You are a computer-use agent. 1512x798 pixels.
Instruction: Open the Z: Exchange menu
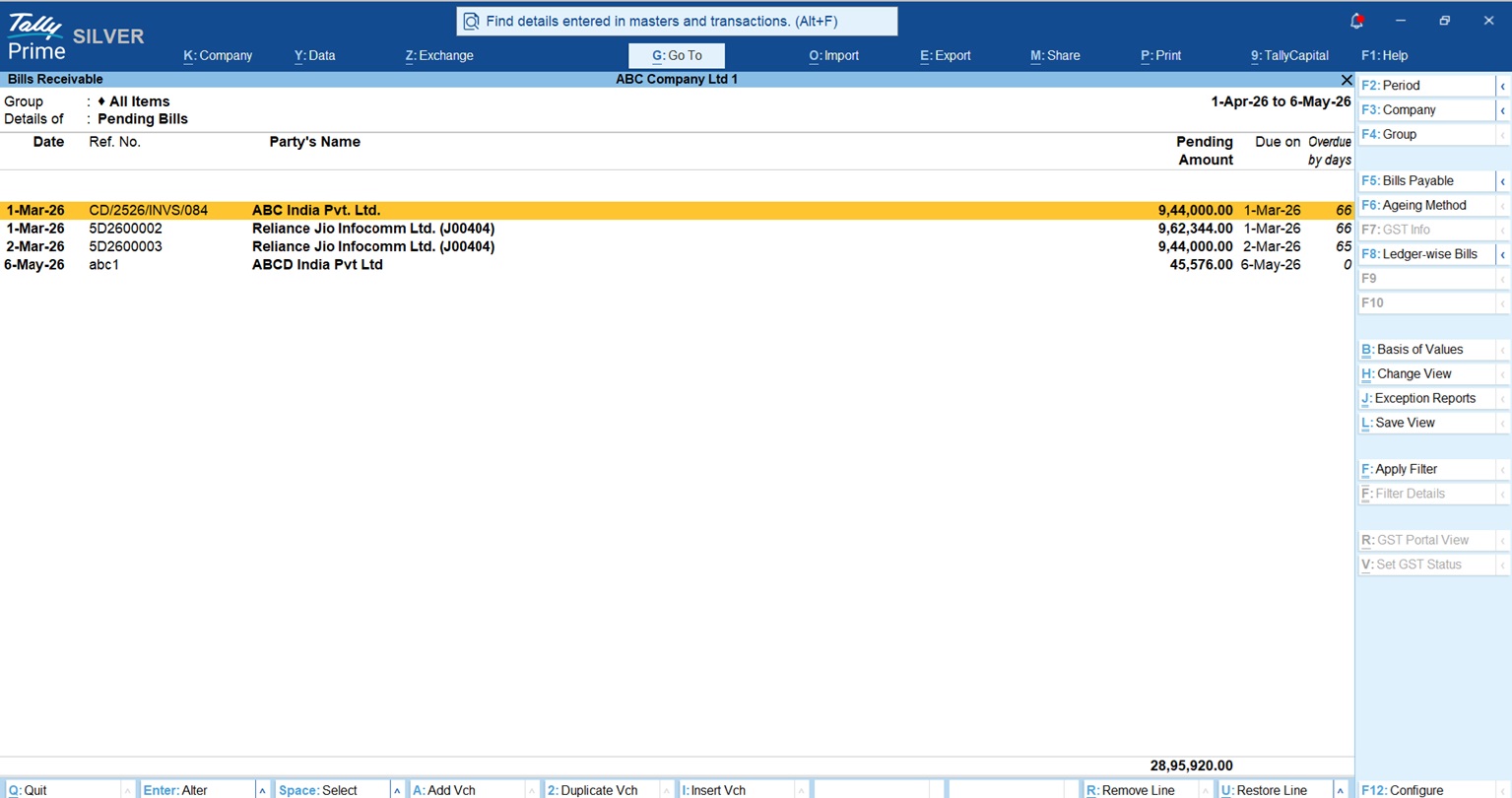tap(439, 56)
